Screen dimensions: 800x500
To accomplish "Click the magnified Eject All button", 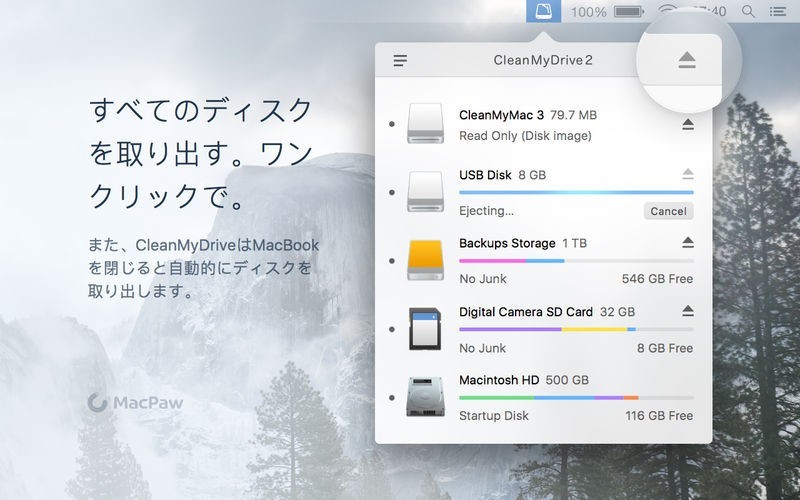I will point(686,61).
